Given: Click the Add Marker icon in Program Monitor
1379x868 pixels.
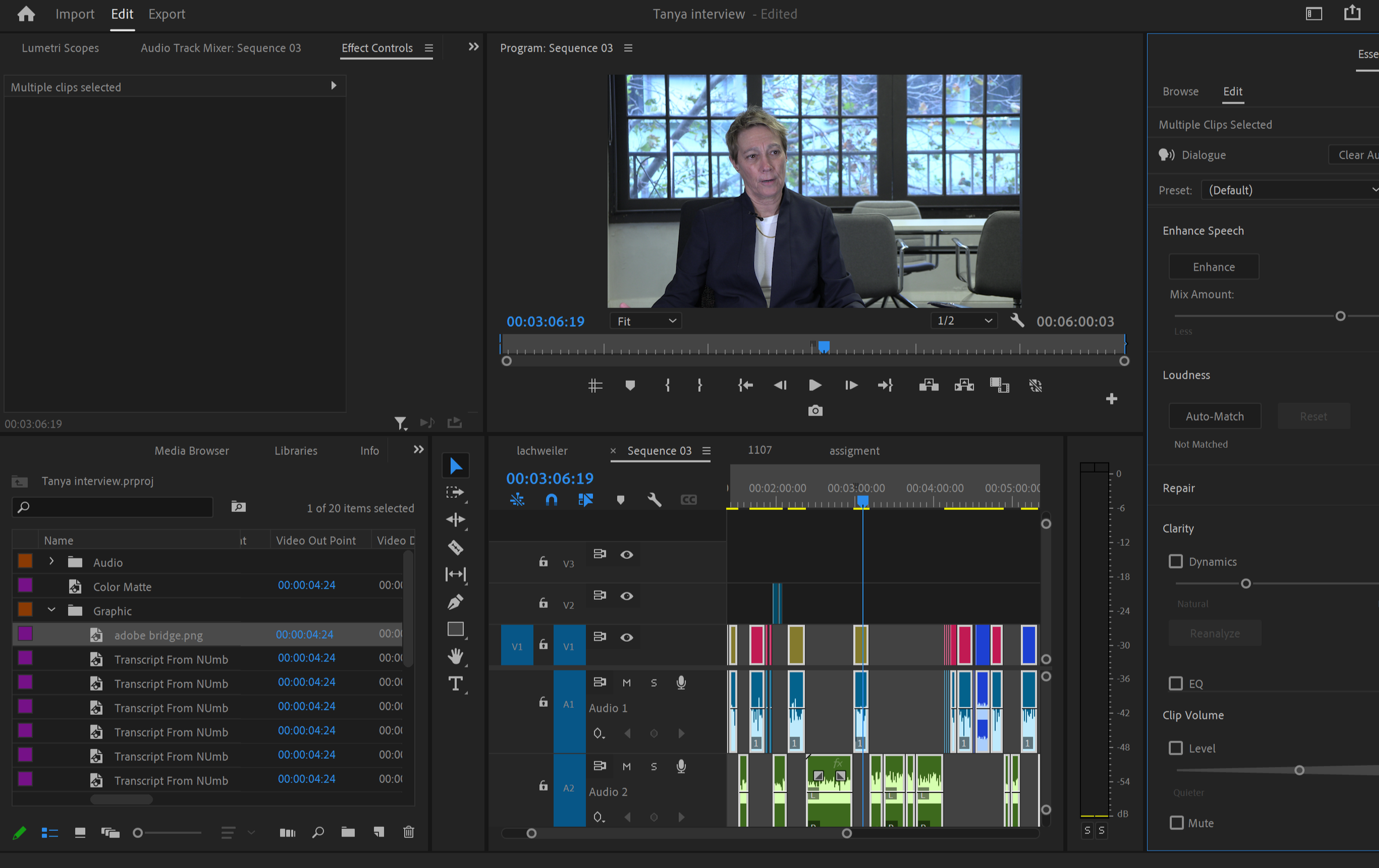Looking at the screenshot, I should pos(630,385).
